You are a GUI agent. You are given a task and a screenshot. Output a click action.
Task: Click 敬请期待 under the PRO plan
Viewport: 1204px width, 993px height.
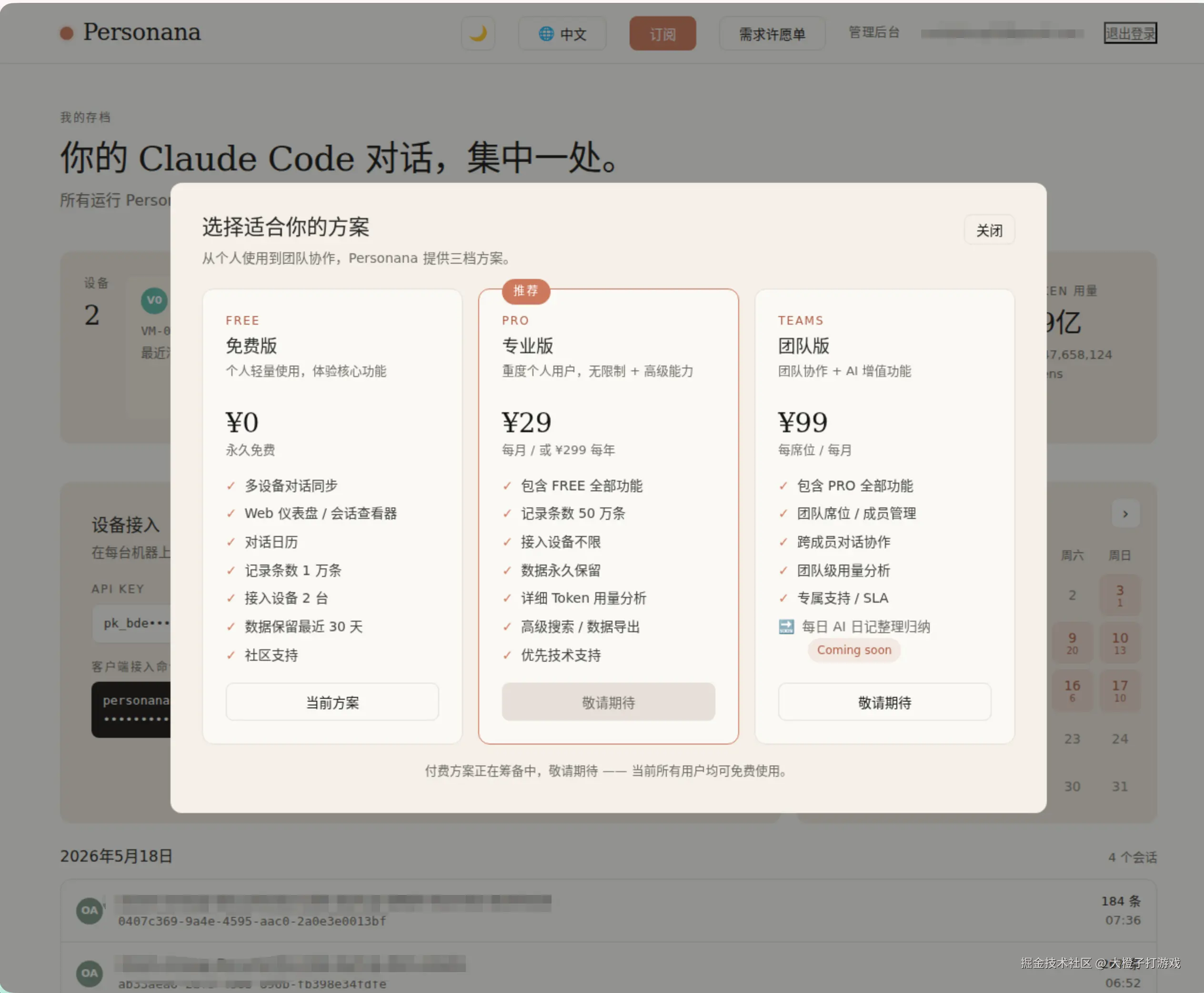point(608,702)
